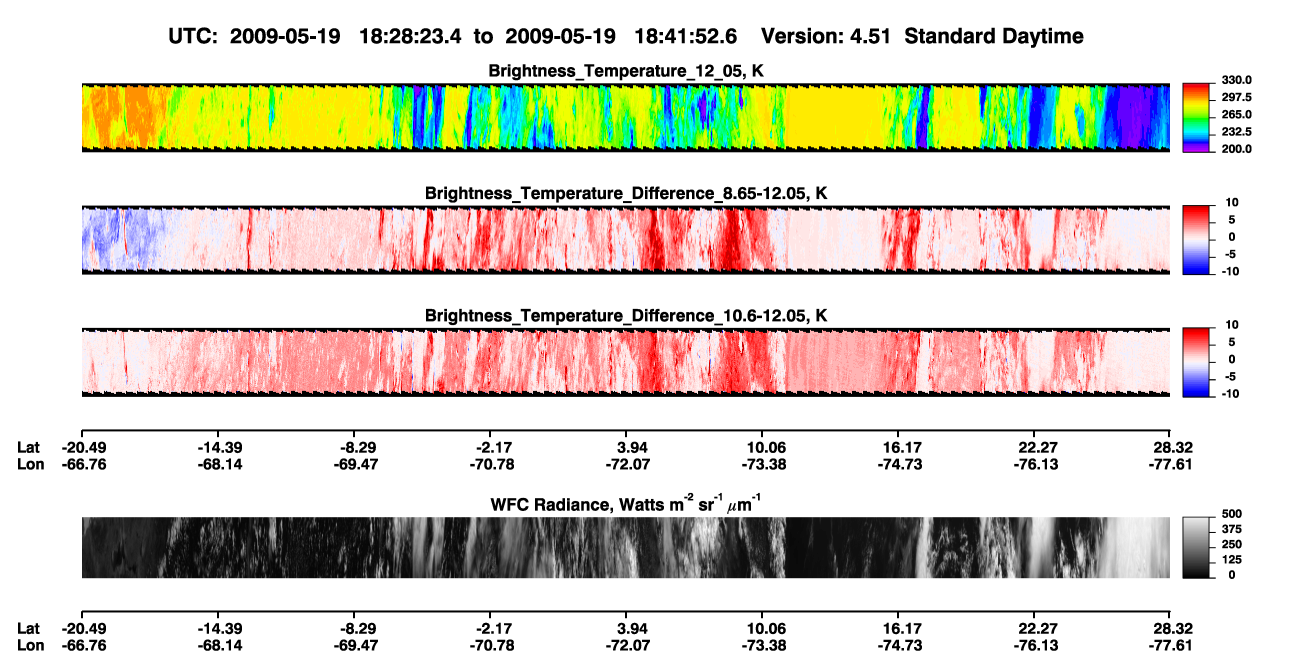
Task: Click the end time 18:41:52.6 in the title
Action: 685,36
